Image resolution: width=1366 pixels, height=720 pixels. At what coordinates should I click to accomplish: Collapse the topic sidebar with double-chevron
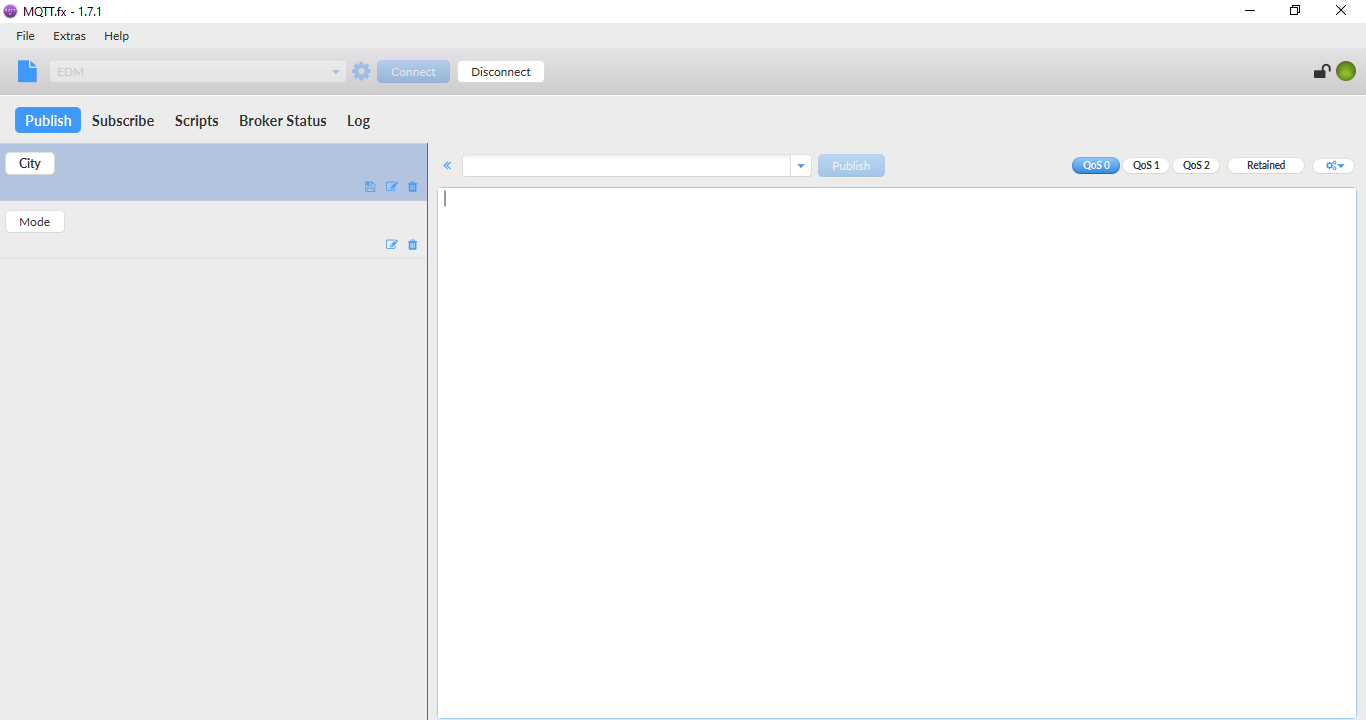[447, 165]
